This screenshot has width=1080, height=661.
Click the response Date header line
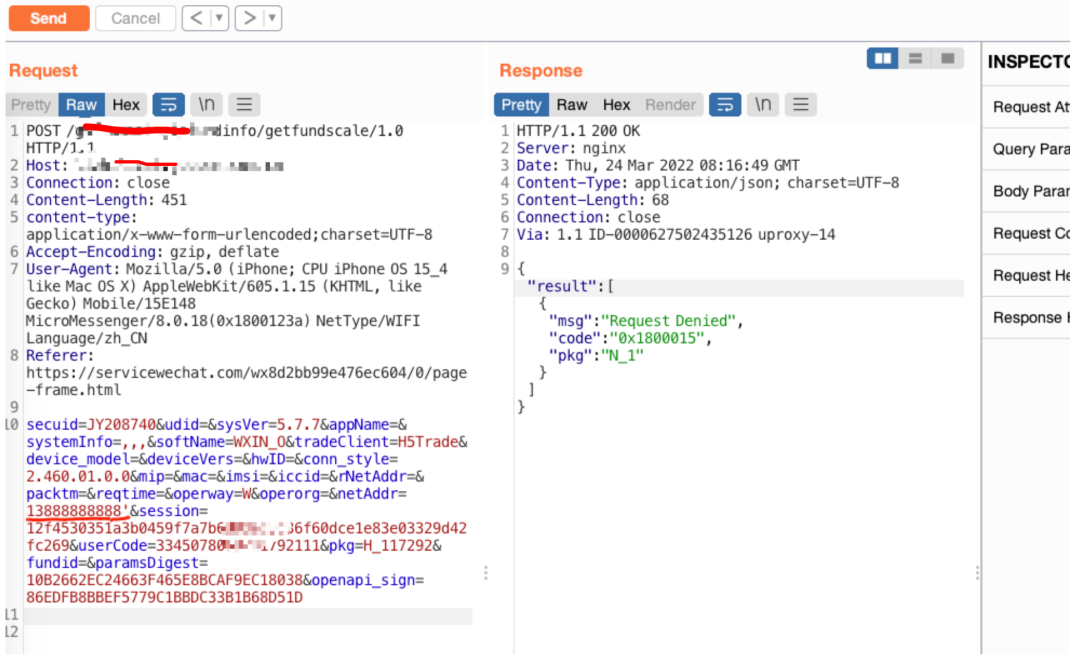click(658, 165)
